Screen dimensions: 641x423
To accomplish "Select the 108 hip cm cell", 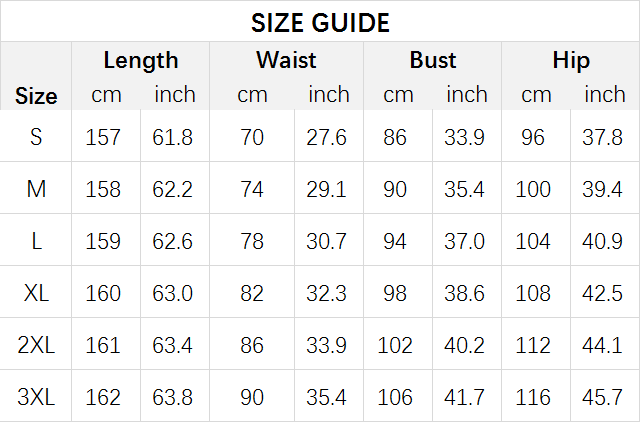I will 533,293.
